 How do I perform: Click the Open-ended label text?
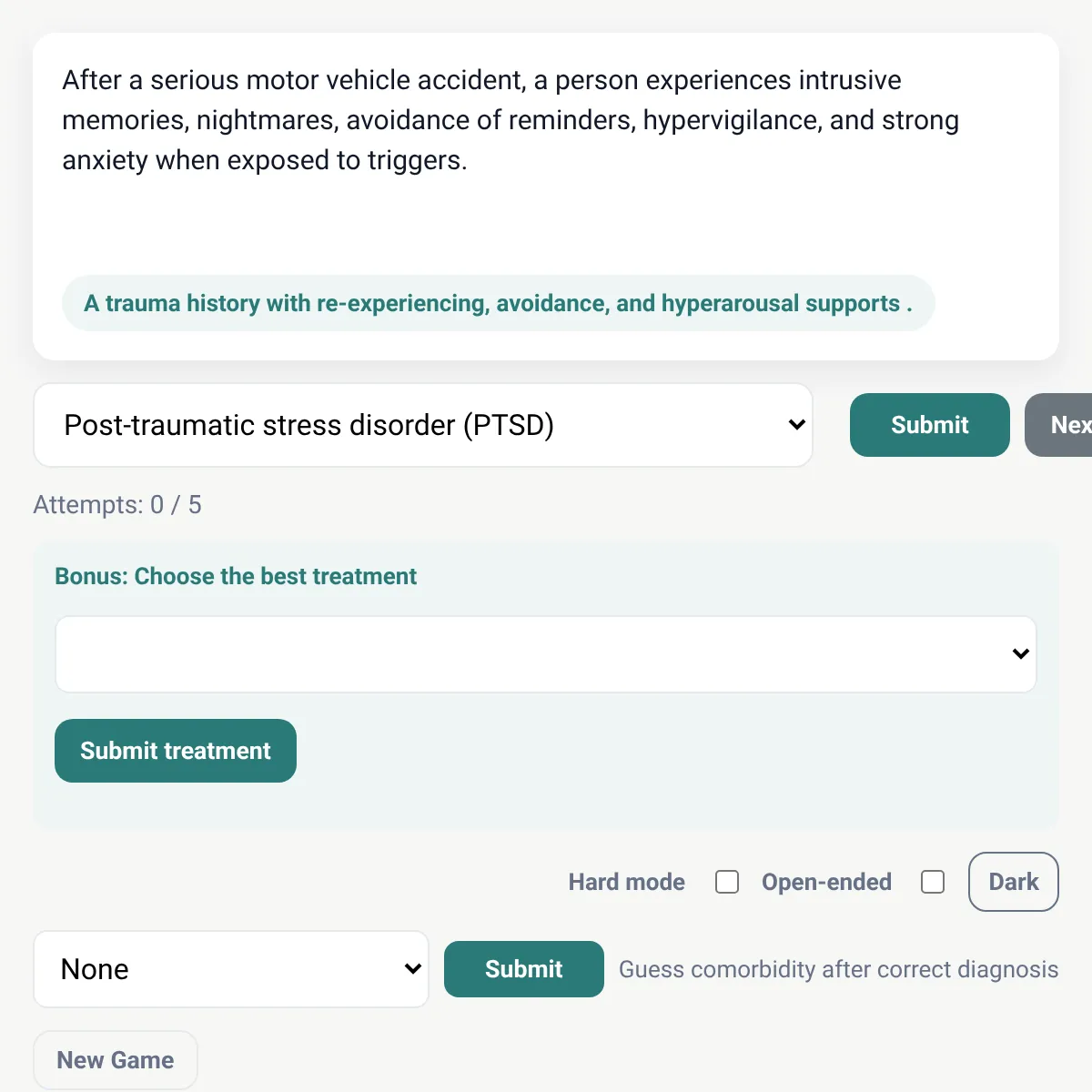tap(826, 882)
